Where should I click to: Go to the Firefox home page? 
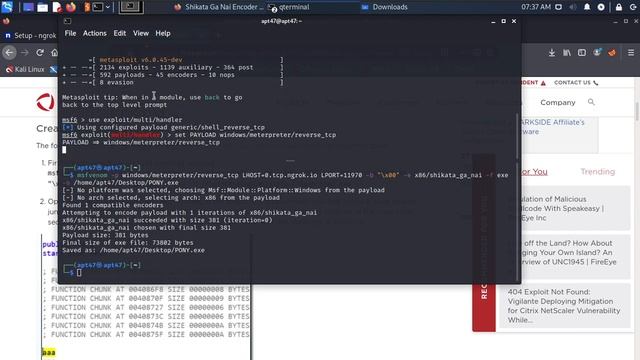coord(54,52)
